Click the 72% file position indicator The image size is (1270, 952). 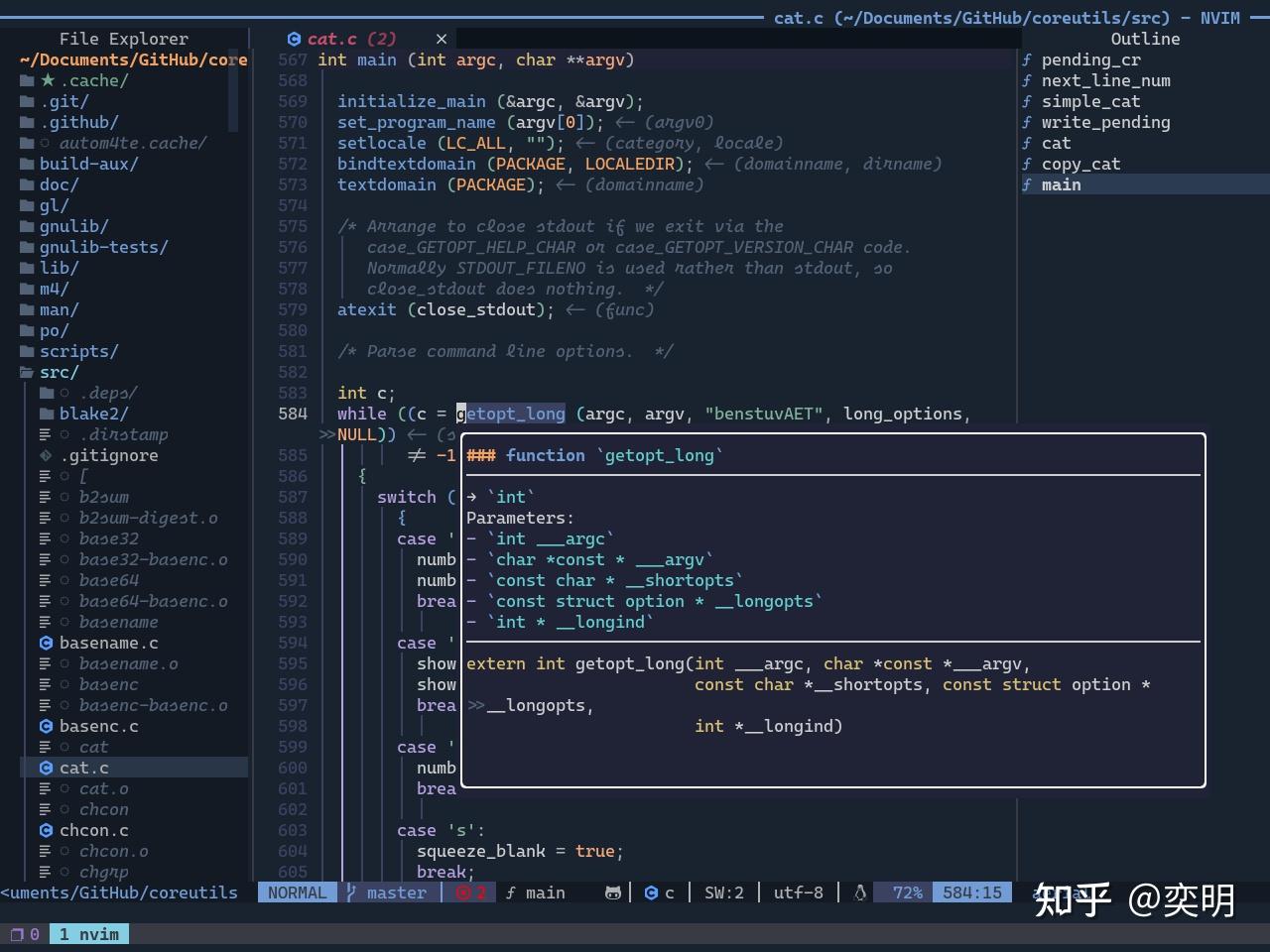click(x=907, y=892)
